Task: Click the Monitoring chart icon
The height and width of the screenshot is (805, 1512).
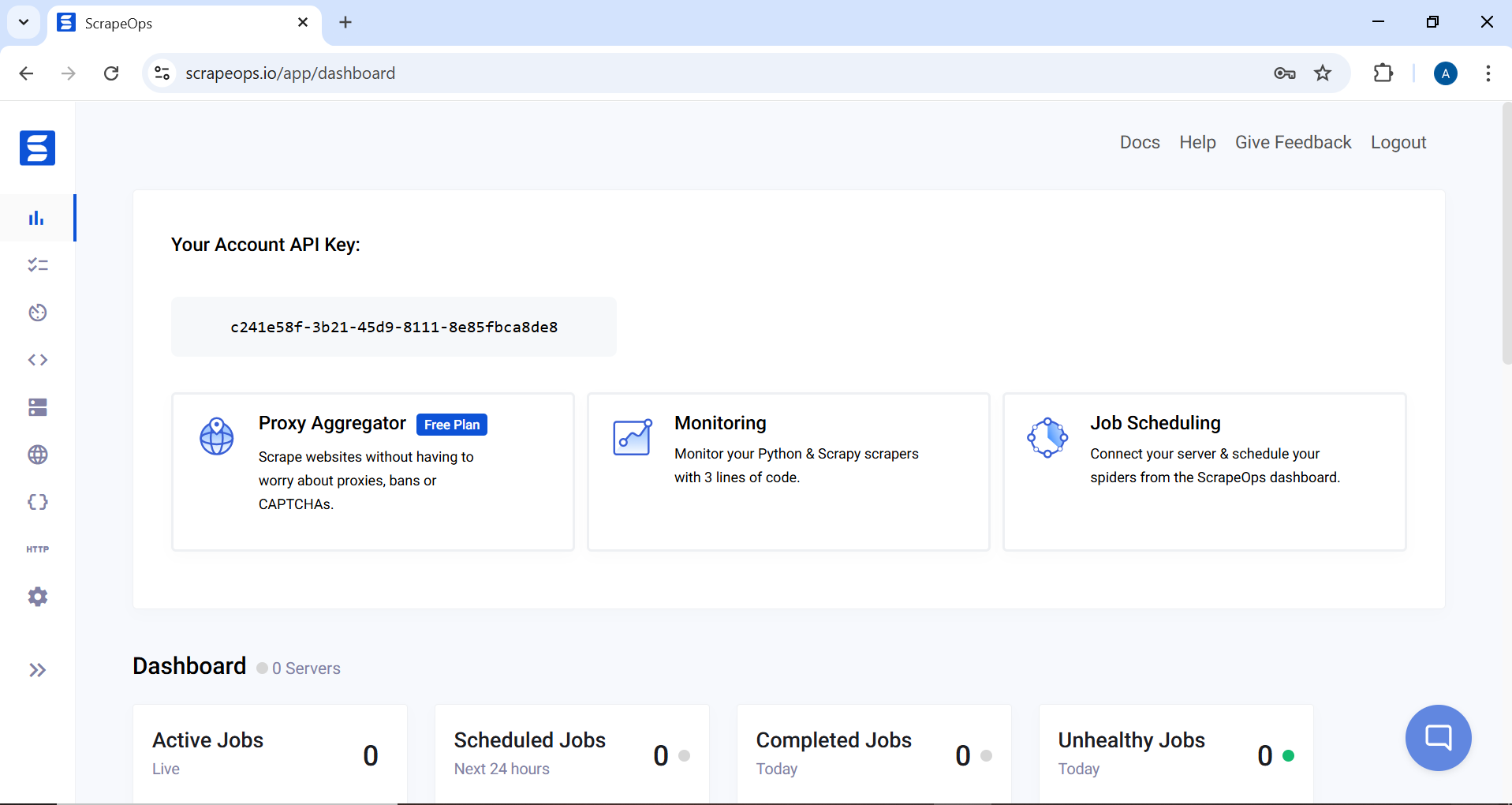Action: [x=633, y=436]
